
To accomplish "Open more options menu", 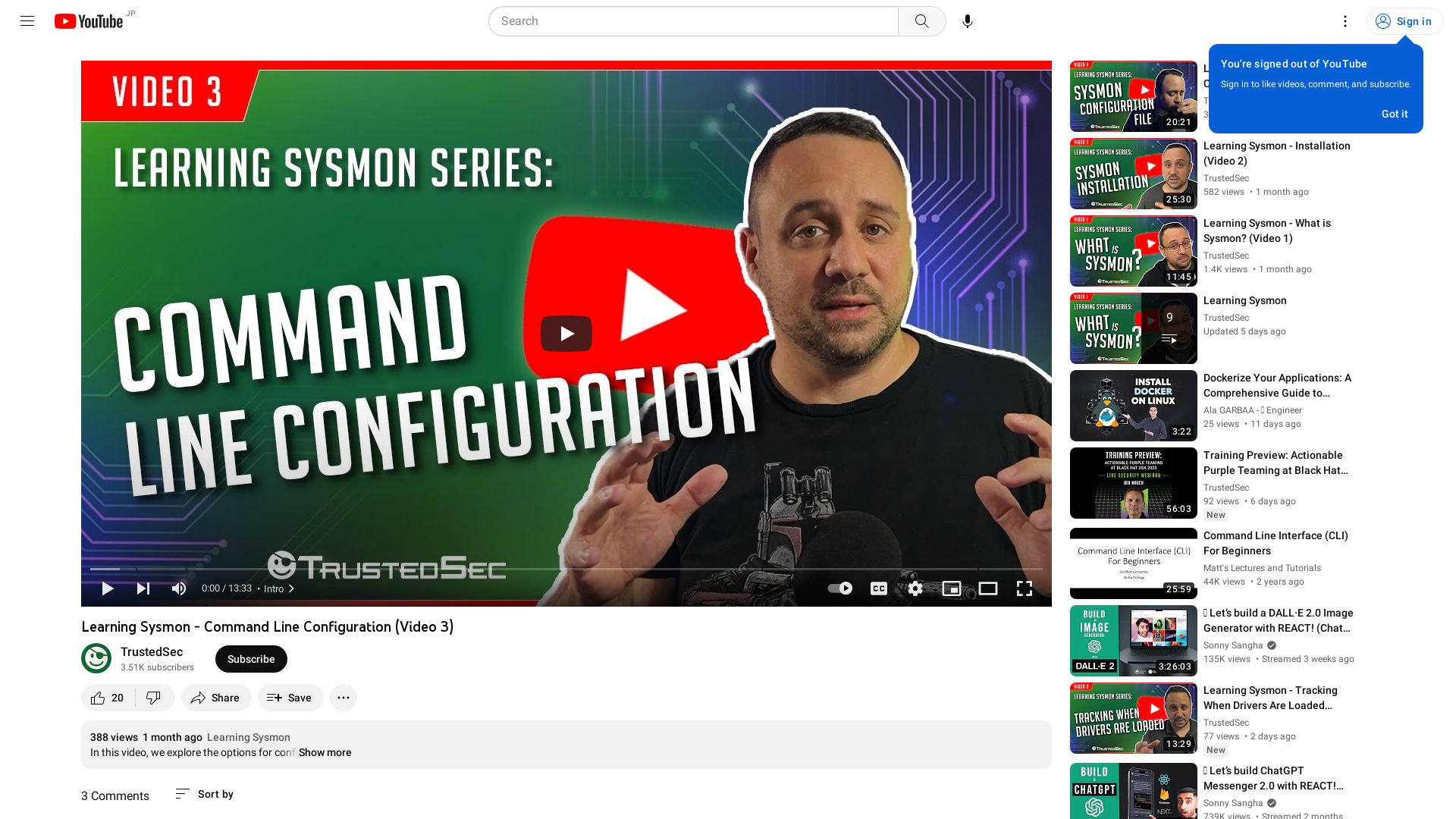I will pyautogui.click(x=344, y=697).
